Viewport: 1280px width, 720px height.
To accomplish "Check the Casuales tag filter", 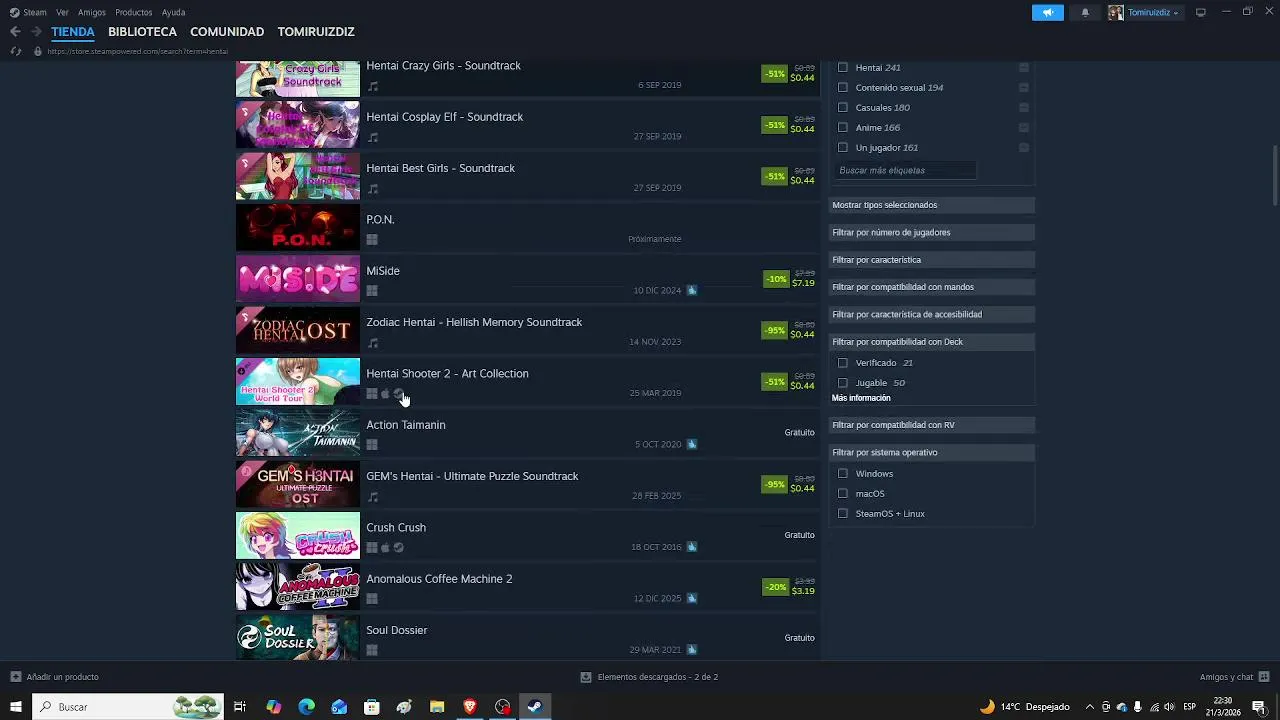I will point(843,108).
